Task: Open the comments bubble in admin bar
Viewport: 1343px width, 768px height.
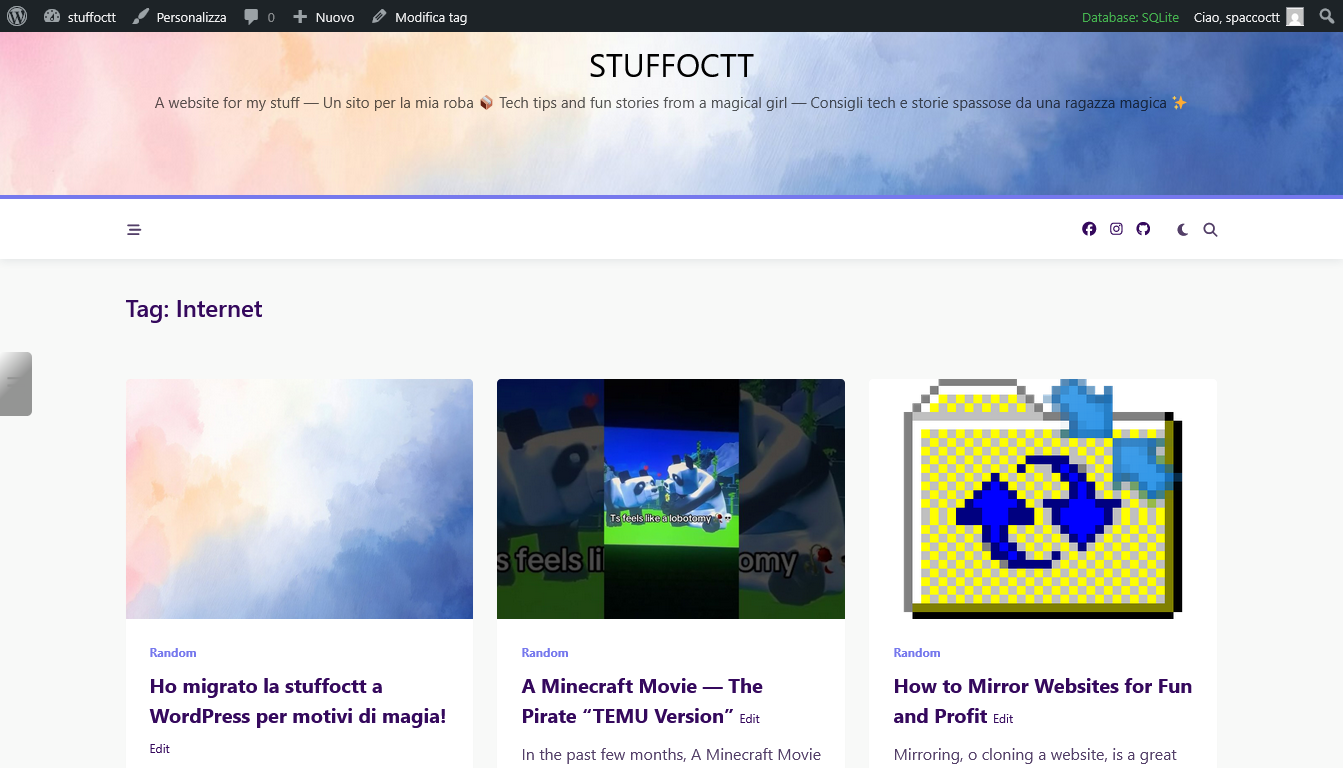Action: pos(259,17)
